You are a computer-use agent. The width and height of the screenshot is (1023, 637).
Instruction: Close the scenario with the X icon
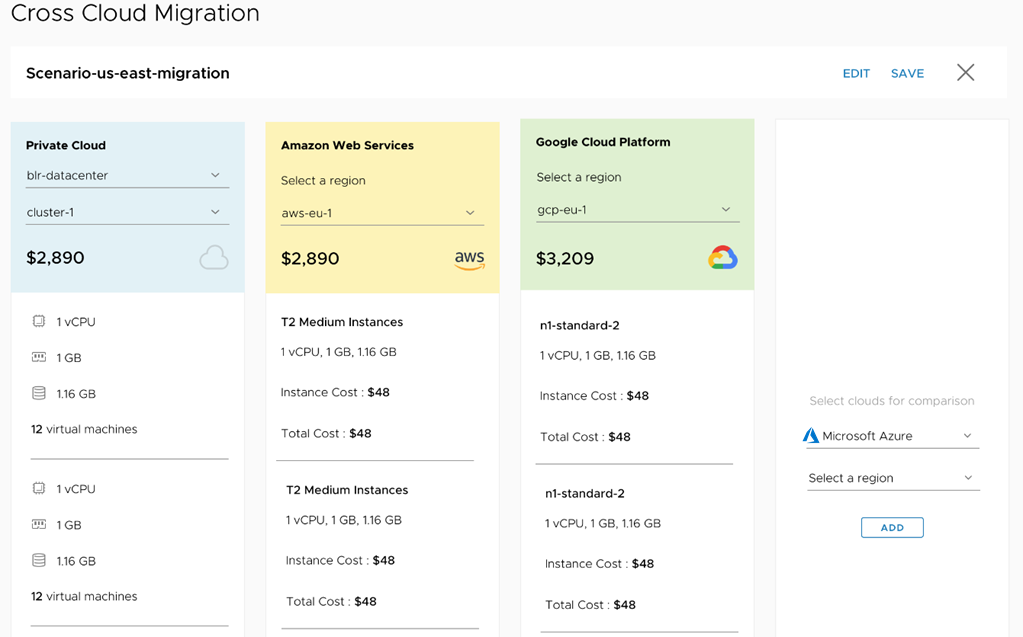(965, 72)
